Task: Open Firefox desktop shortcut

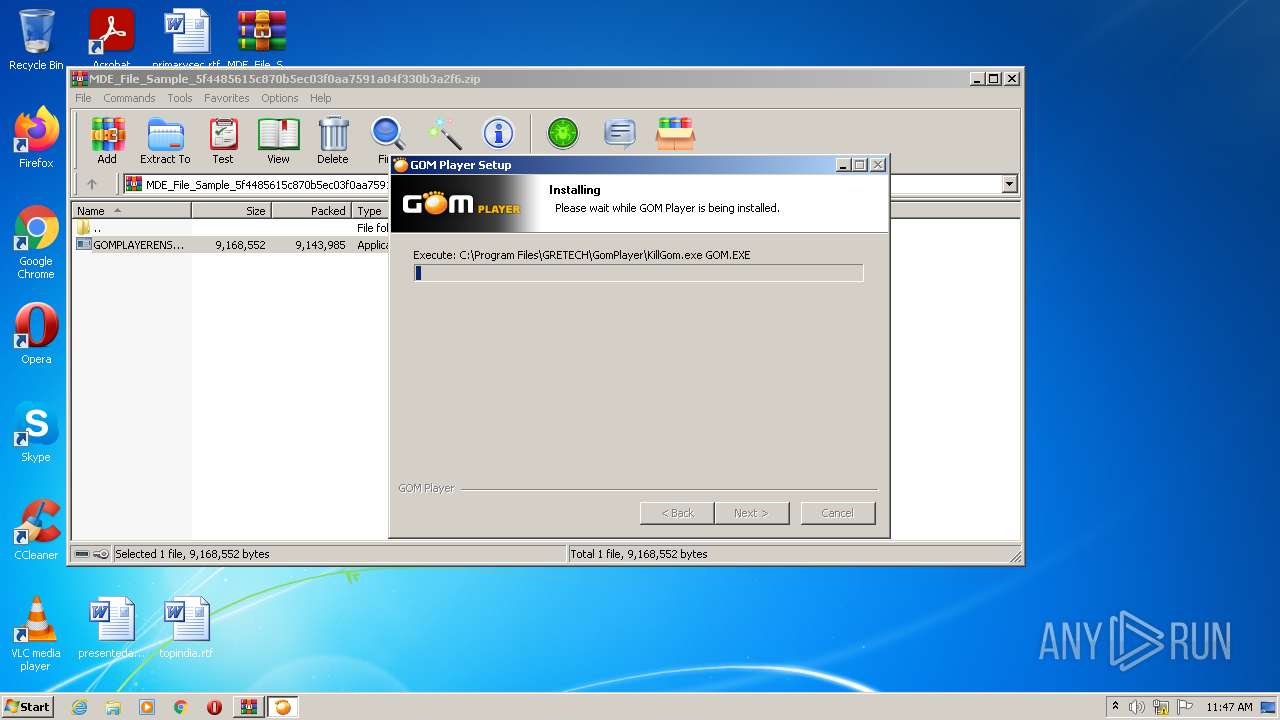Action: [x=36, y=138]
